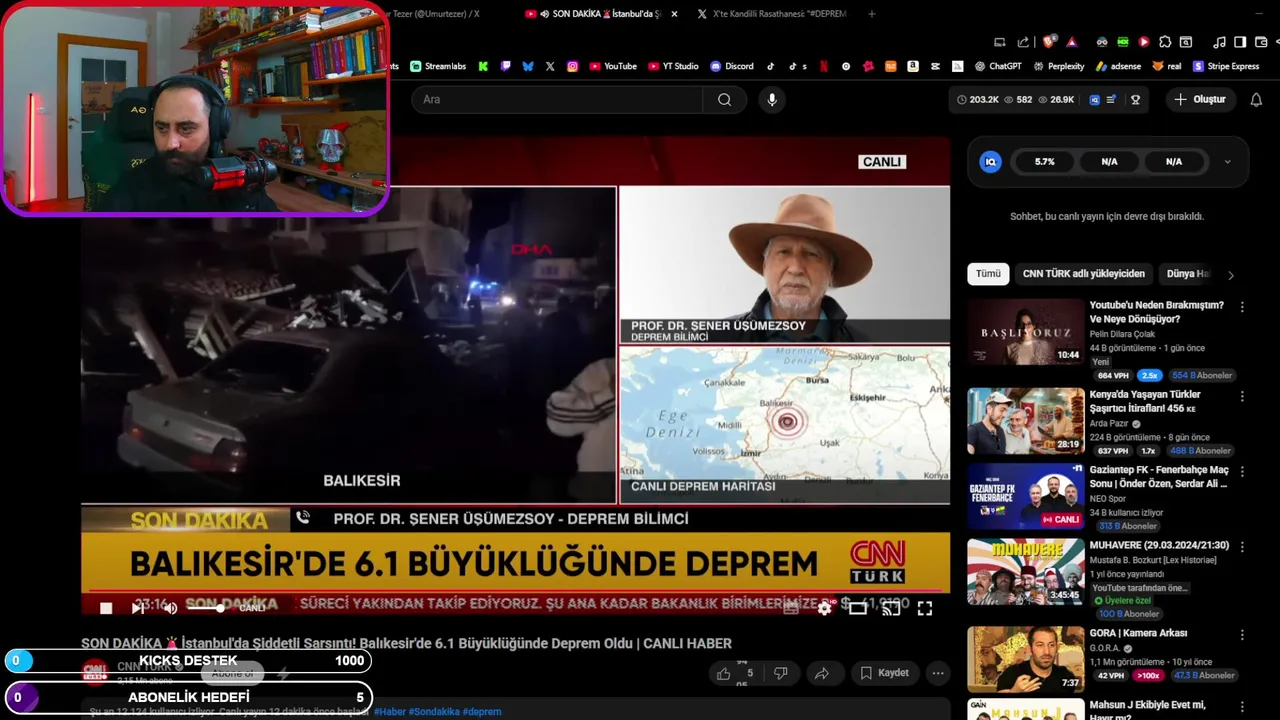The width and height of the screenshot is (1280, 720).
Task: Open the ChatGPT bookmark
Action: [998, 66]
